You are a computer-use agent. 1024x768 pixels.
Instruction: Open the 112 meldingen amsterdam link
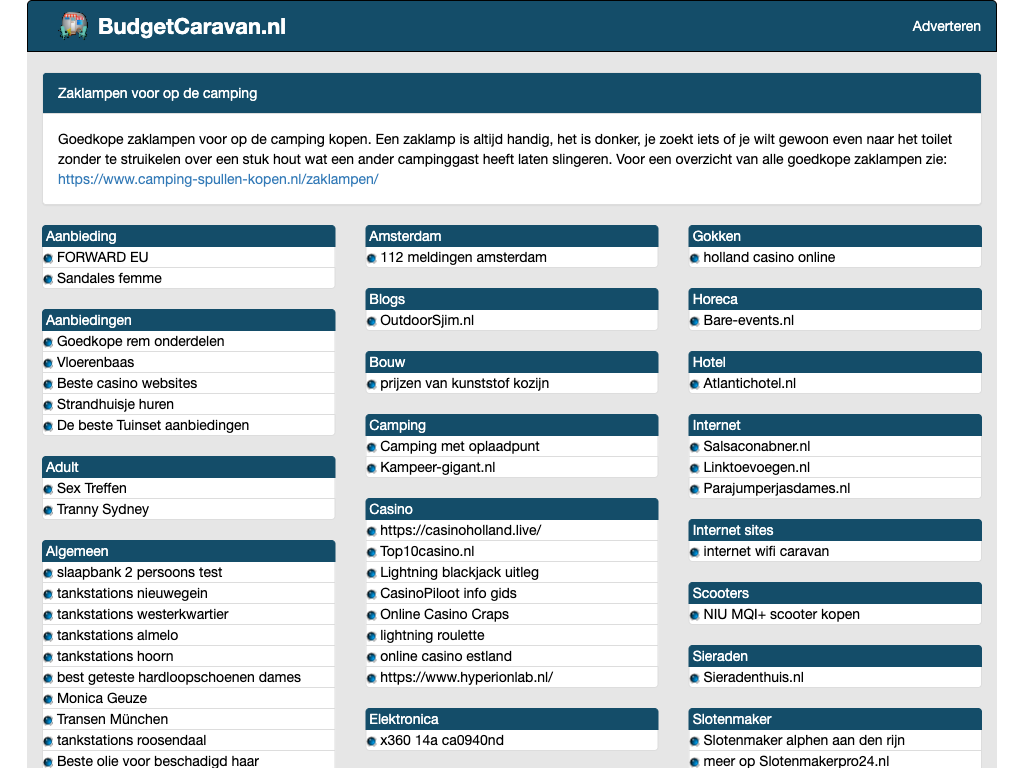pos(463,257)
